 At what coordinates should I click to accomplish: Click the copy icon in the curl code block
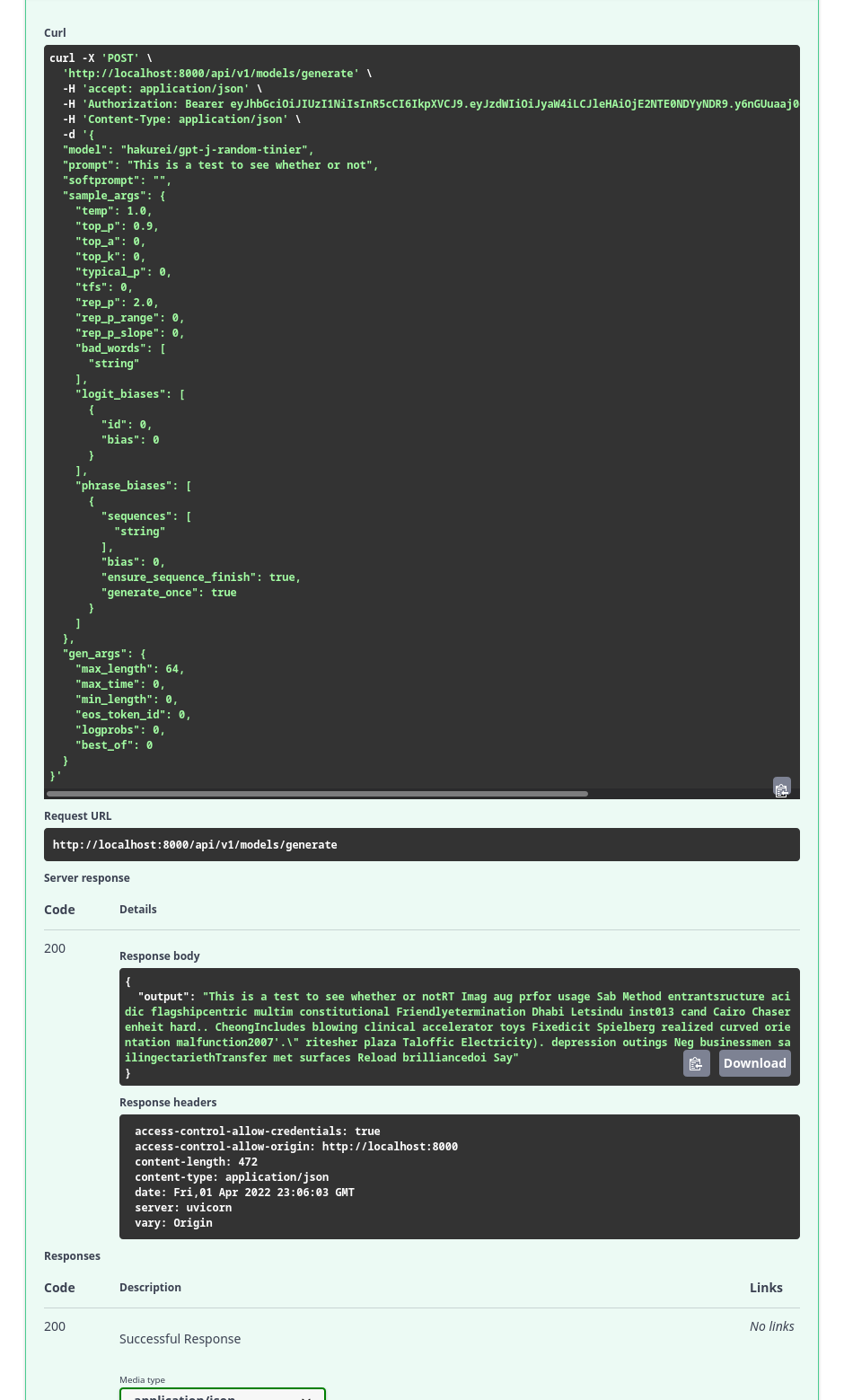[781, 788]
